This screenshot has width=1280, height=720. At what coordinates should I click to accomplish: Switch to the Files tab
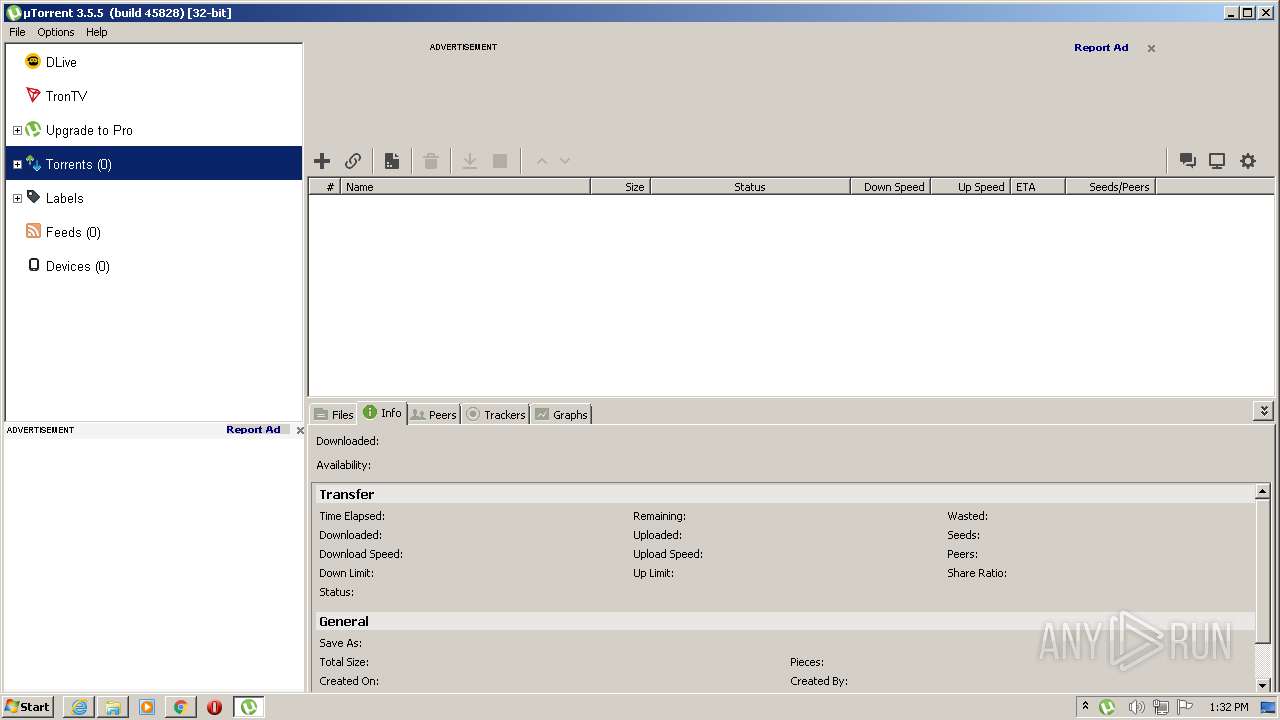coord(334,414)
